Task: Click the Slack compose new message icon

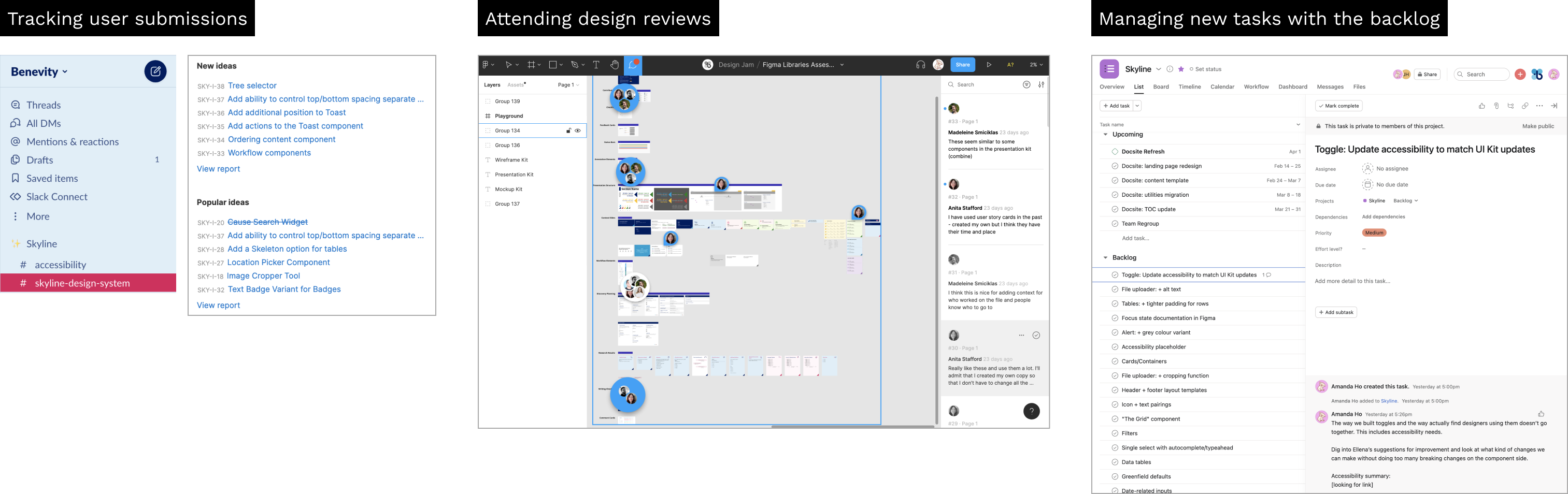Action: click(x=155, y=71)
